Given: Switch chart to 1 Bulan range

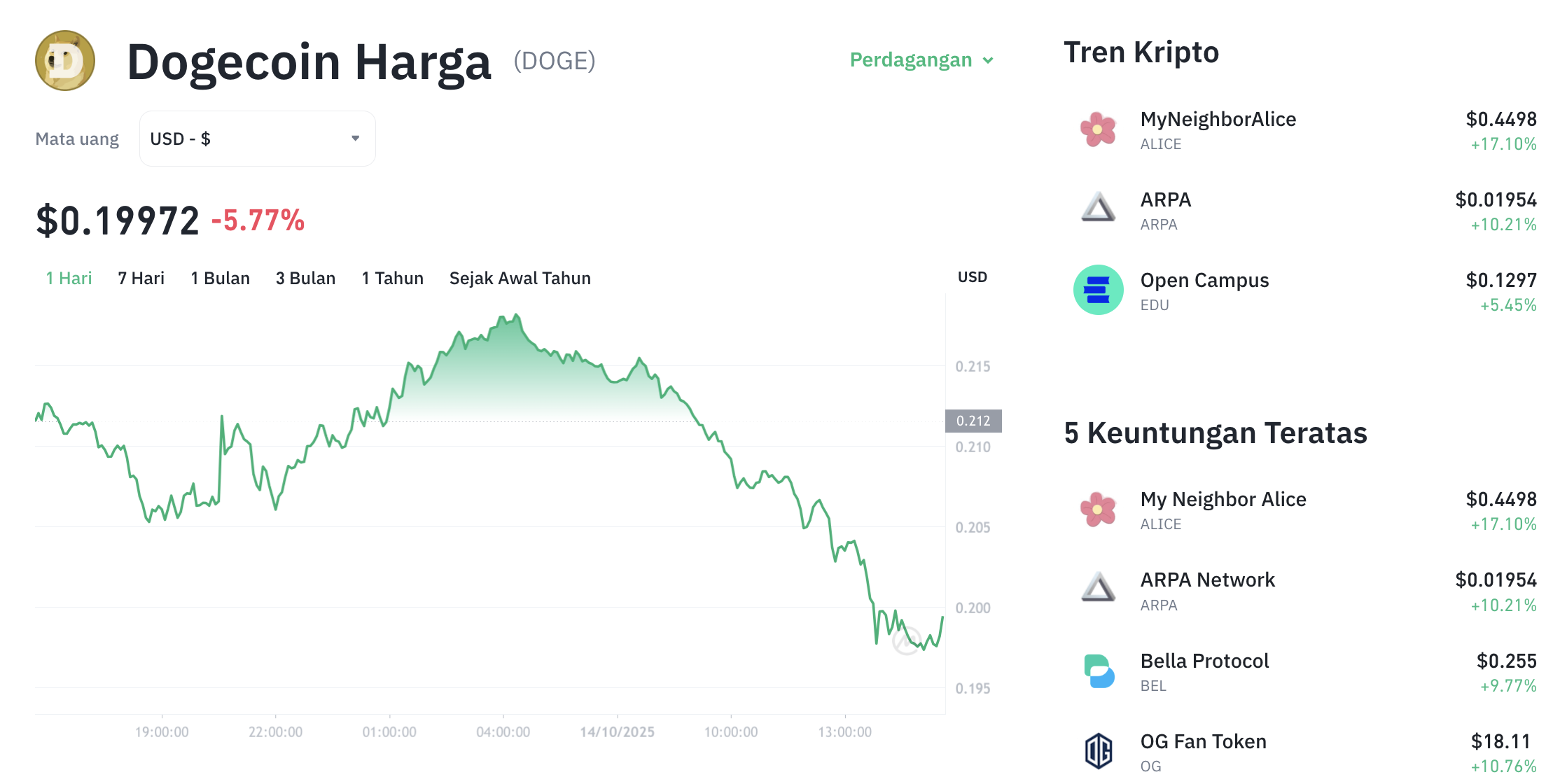Looking at the screenshot, I should (220, 279).
